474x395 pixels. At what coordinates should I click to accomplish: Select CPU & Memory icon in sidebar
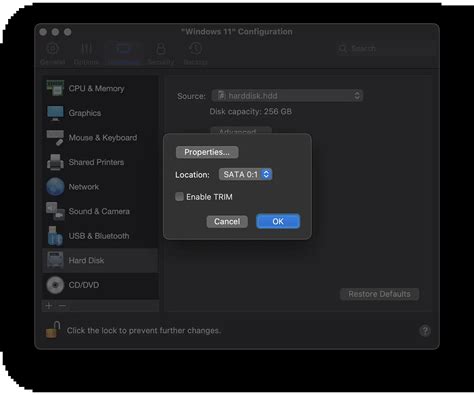(55, 88)
